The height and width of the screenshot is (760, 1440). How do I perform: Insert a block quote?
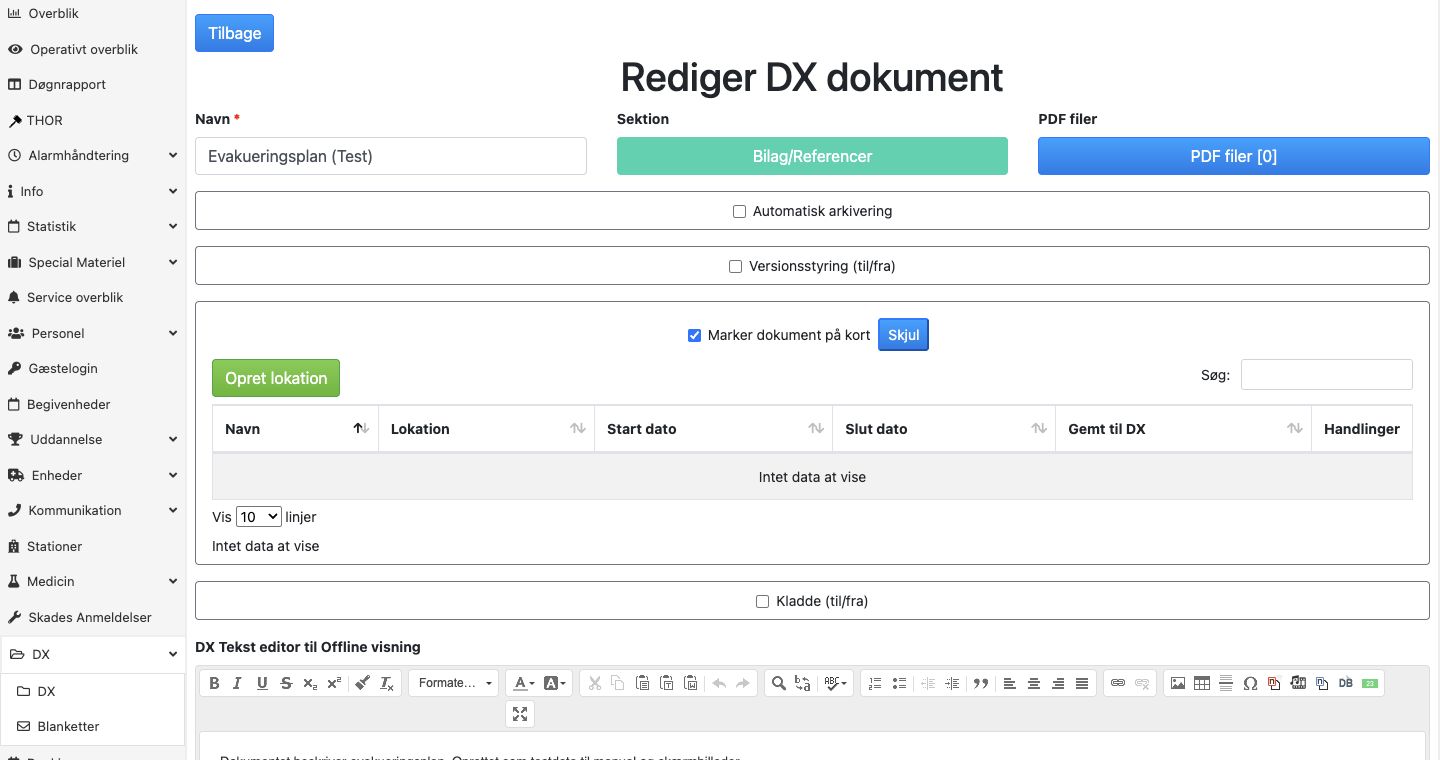(981, 683)
